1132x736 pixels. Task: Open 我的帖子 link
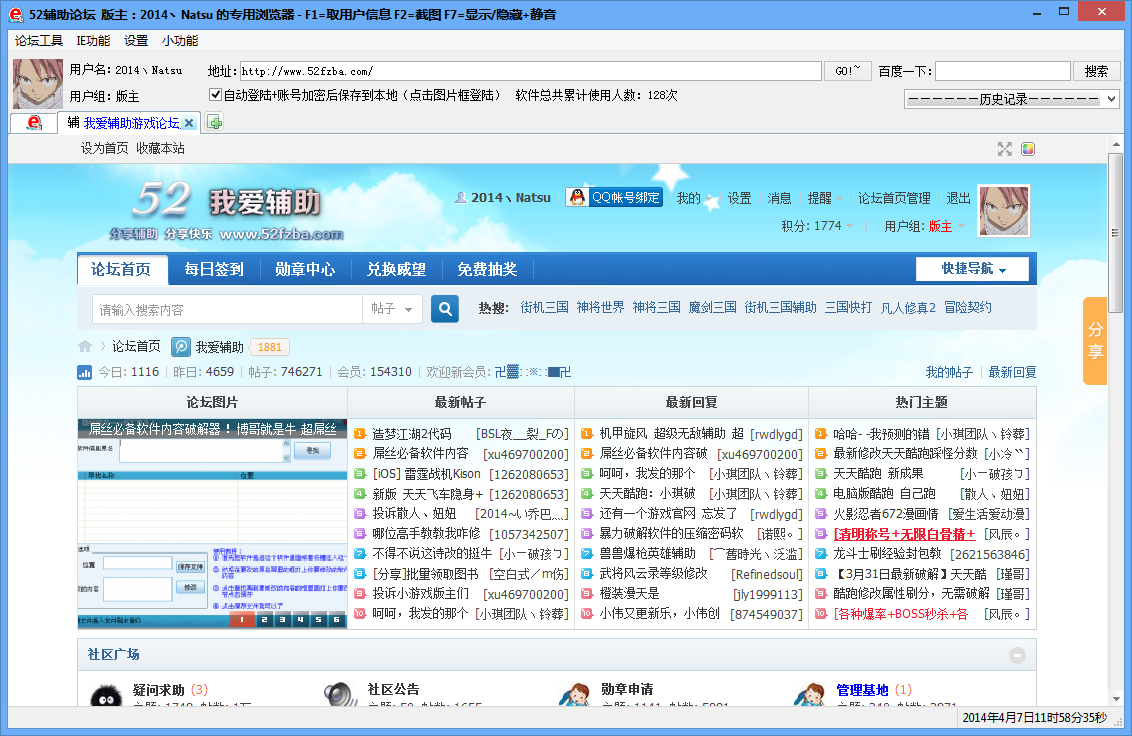click(x=949, y=372)
